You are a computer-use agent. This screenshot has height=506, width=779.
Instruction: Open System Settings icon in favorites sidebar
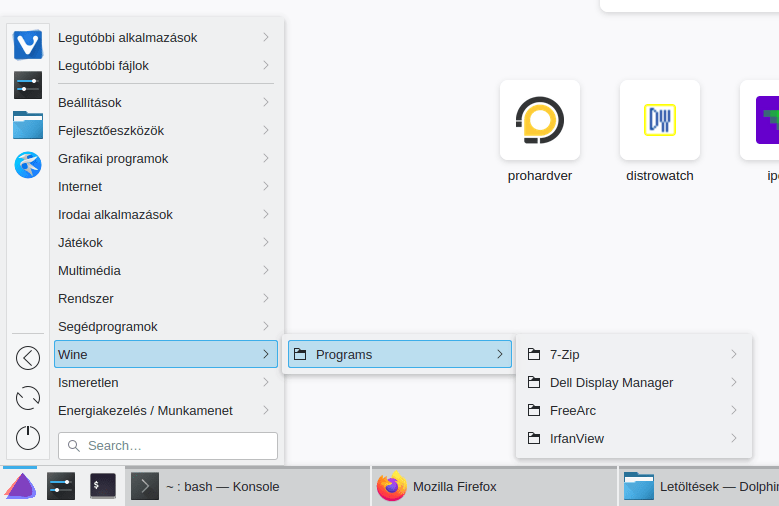(x=28, y=85)
